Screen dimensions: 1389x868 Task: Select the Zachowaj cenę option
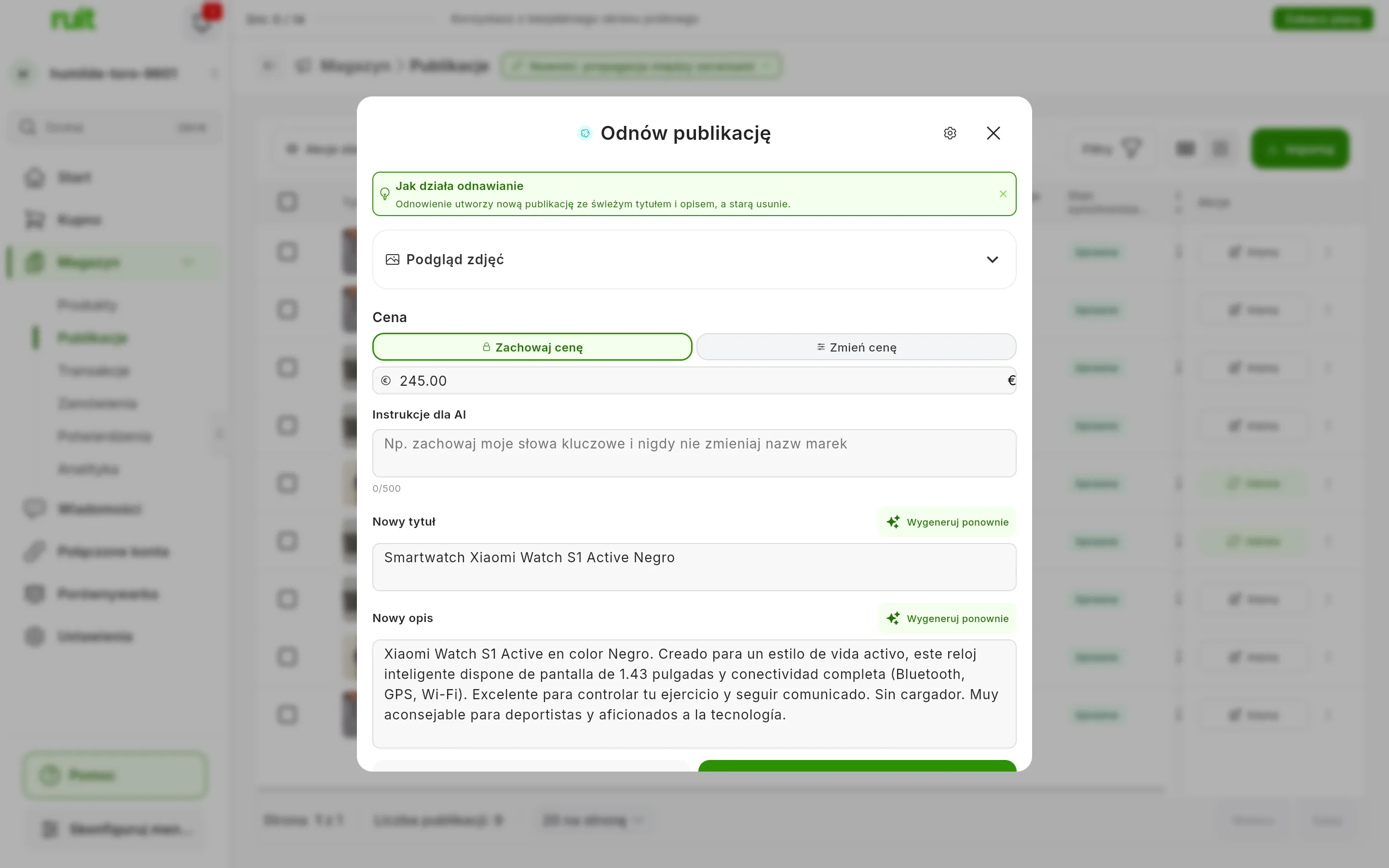532,347
